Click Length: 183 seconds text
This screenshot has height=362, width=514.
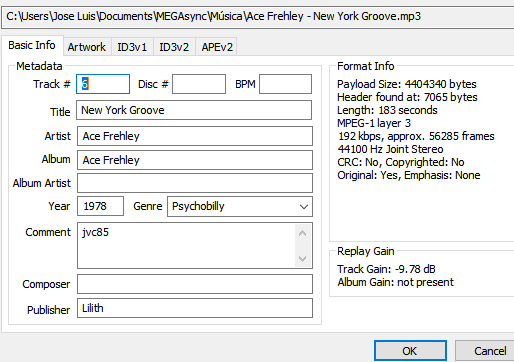387,110
